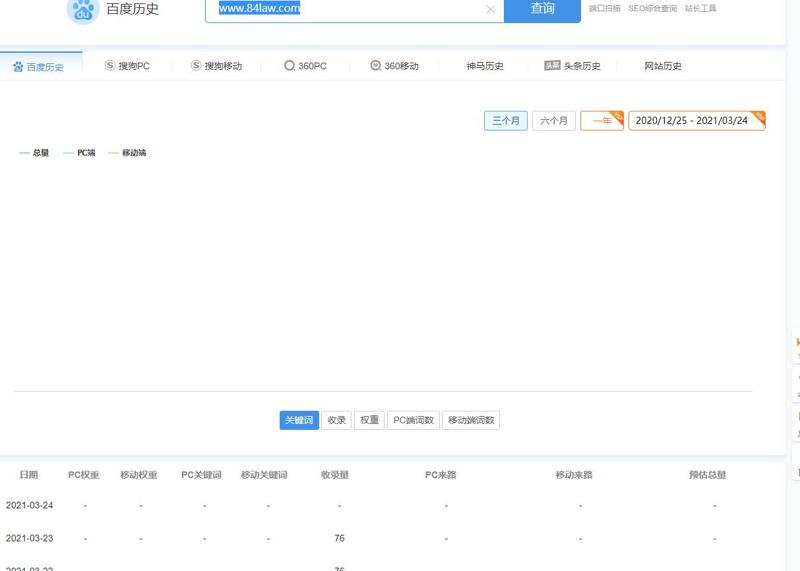Show the 收录 chart data
800x571 pixels.
pyautogui.click(x=337, y=421)
